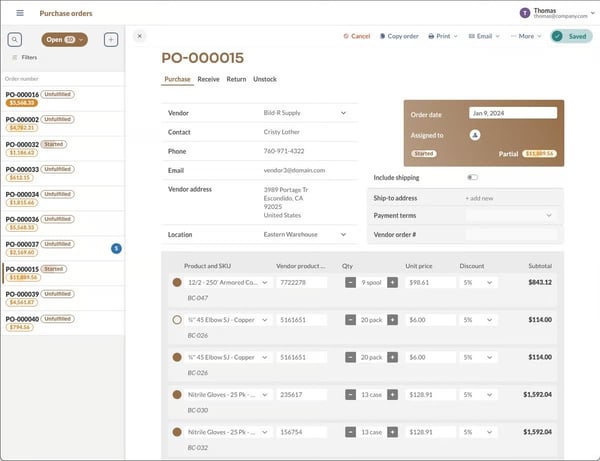
Task: Click the Order number column header
Action: pos(22,79)
